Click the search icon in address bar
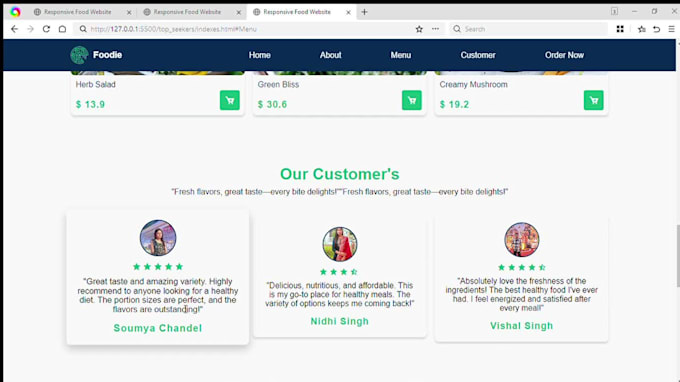 83,29
